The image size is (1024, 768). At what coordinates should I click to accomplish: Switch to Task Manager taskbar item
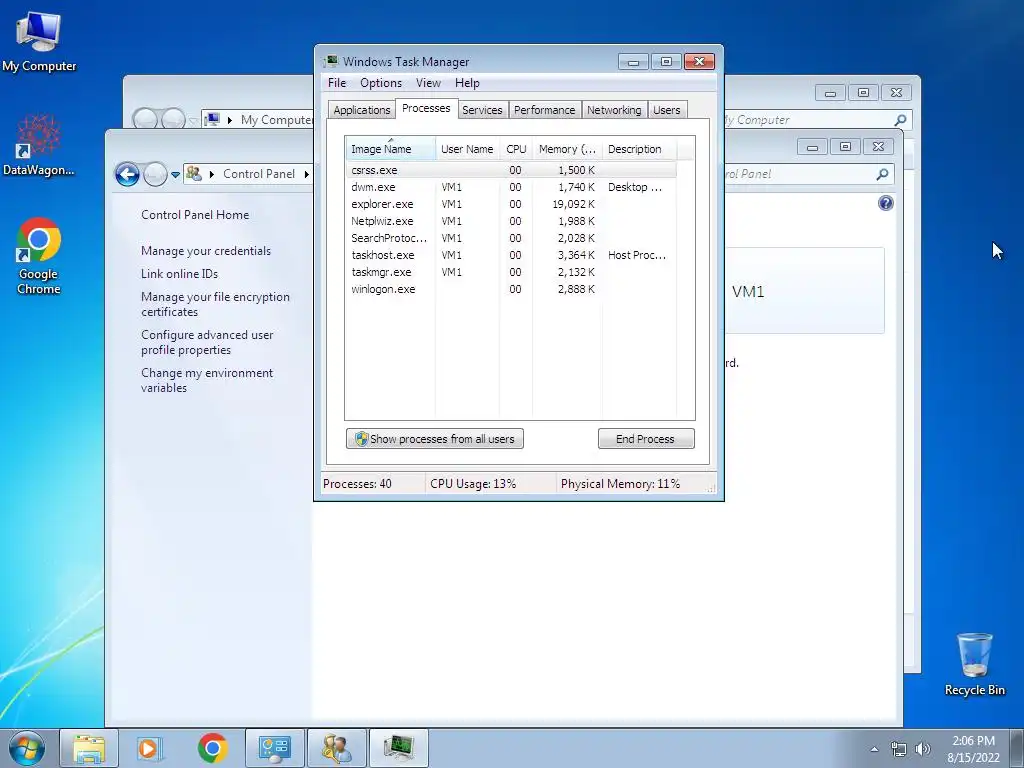tap(398, 748)
